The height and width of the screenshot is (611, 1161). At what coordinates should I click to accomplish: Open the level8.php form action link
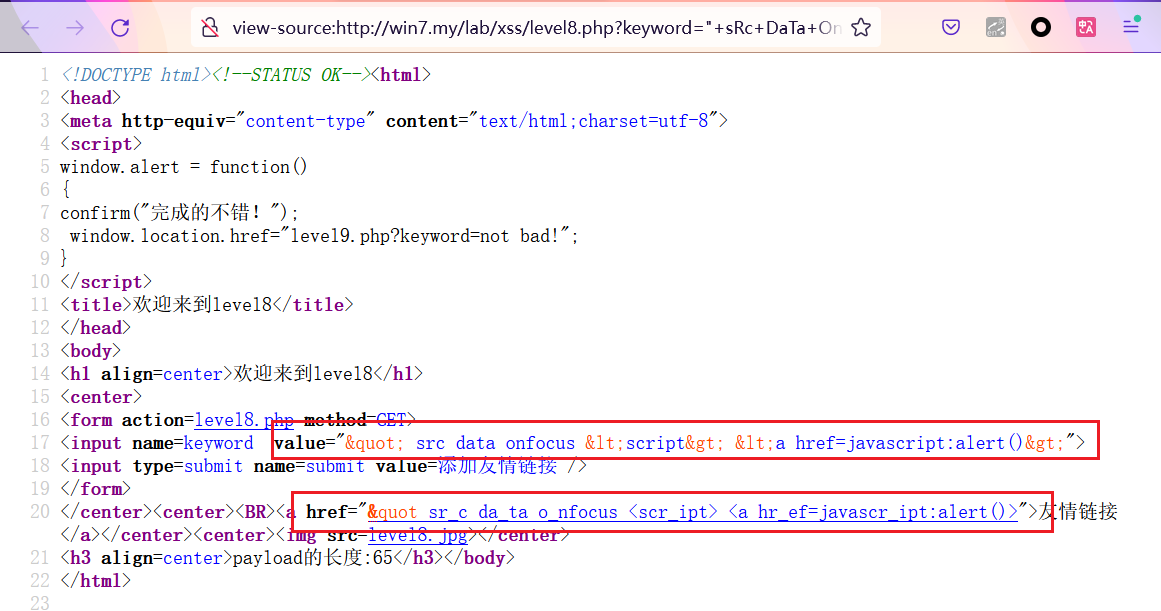pyautogui.click(x=244, y=420)
